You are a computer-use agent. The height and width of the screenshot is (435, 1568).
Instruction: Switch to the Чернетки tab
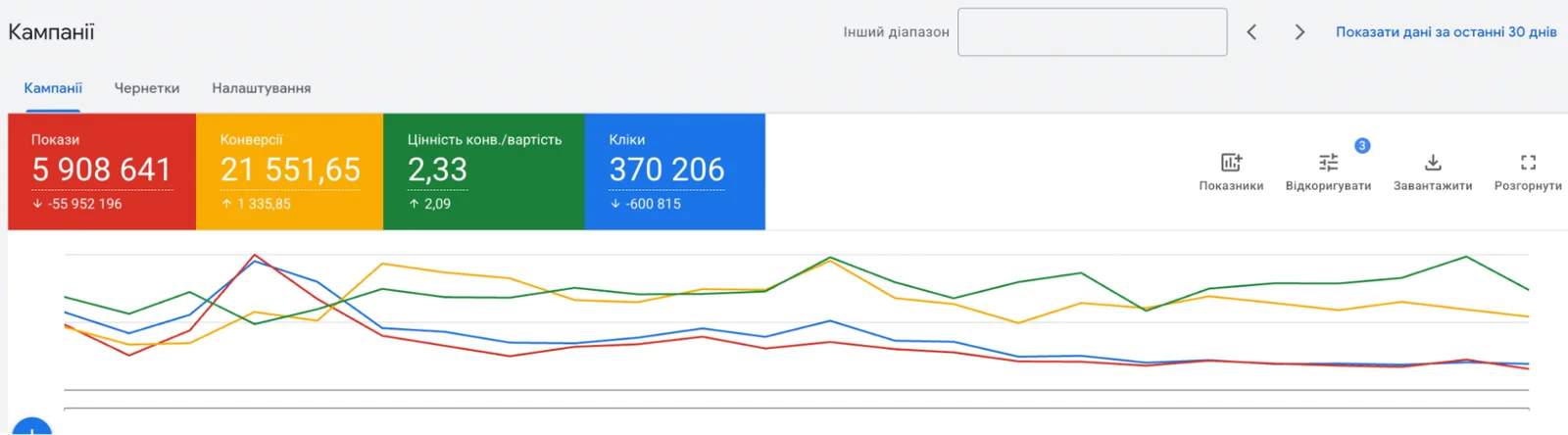coord(147,88)
